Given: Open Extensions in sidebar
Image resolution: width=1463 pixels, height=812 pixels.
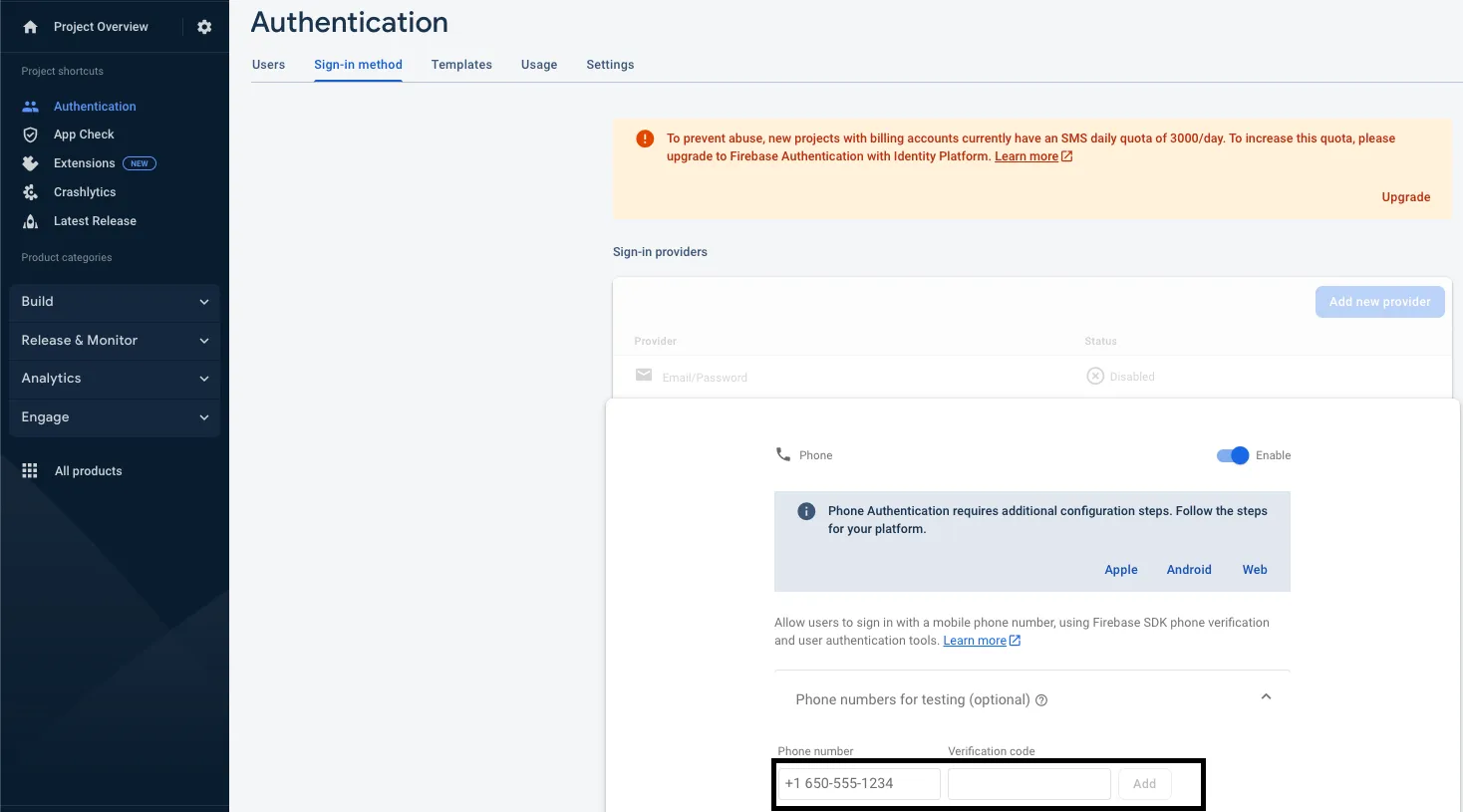Looking at the screenshot, I should pos(84,163).
